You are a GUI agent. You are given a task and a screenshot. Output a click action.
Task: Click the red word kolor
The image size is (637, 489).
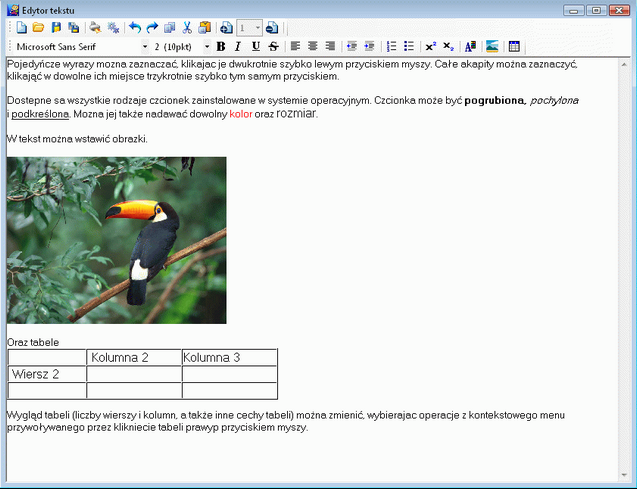tap(241, 114)
